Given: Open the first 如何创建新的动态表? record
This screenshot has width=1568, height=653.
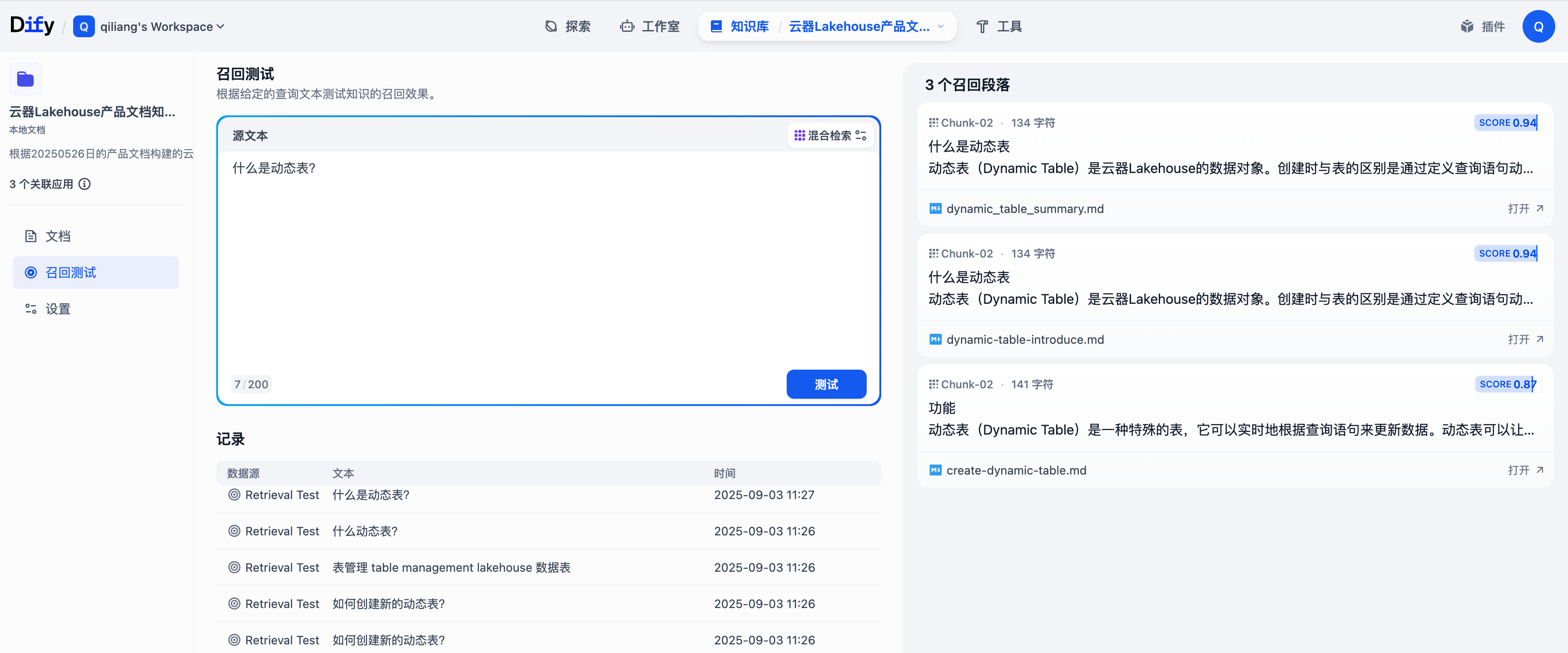Looking at the screenshot, I should pyautogui.click(x=548, y=604).
